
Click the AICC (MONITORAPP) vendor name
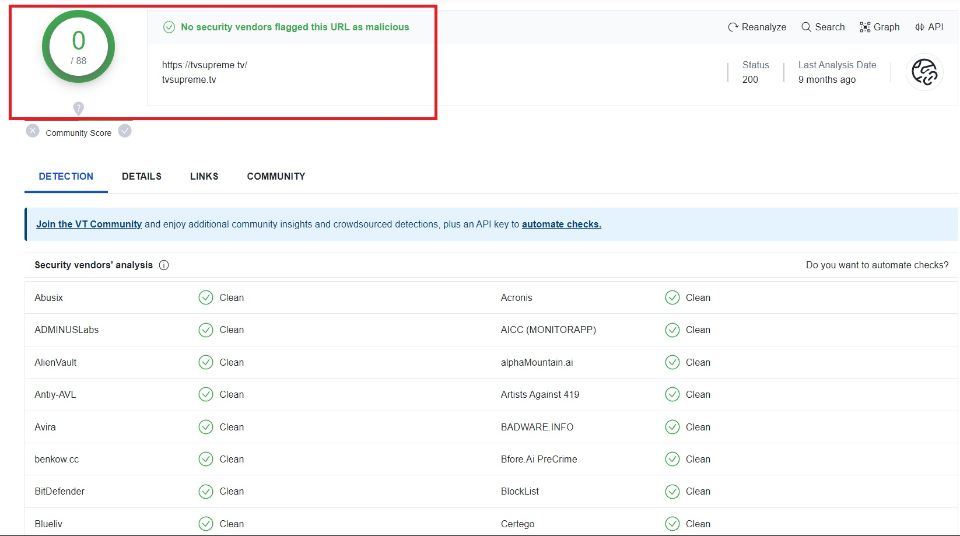549,330
